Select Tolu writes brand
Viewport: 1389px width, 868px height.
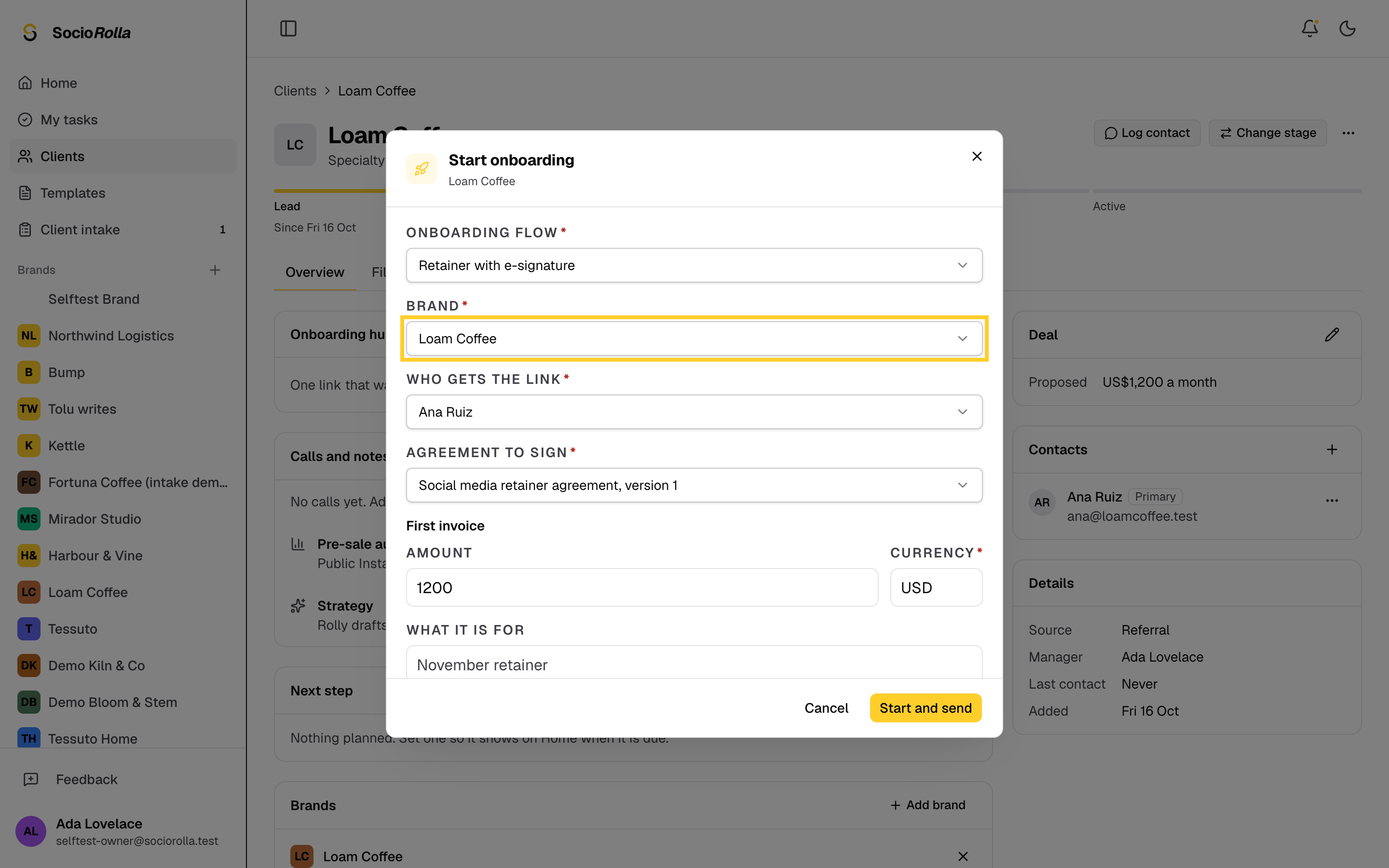point(123,409)
